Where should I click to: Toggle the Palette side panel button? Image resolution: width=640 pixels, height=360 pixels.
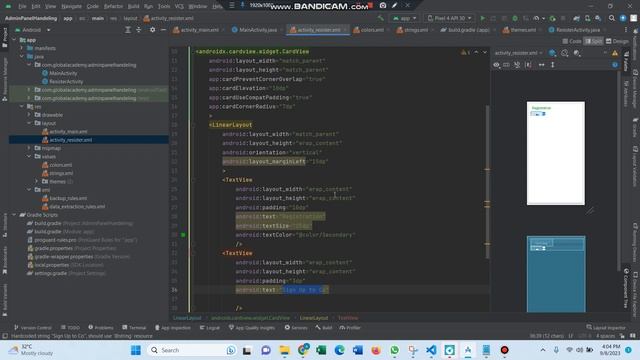pyautogui.click(x=627, y=61)
